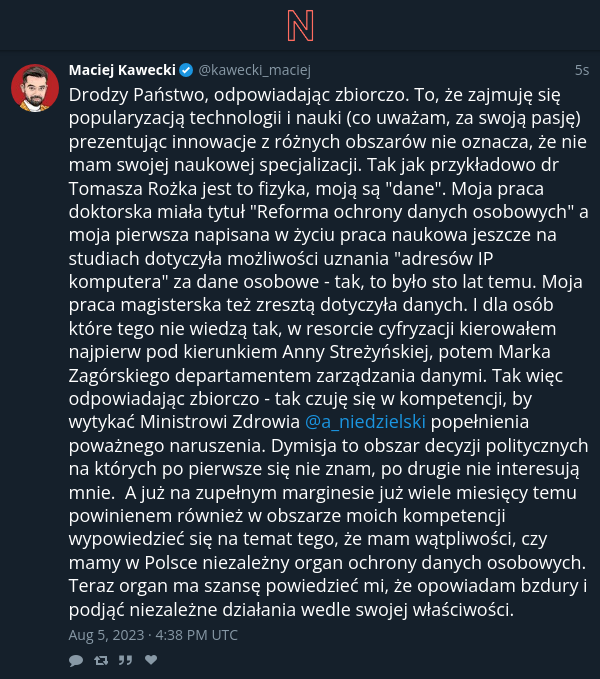Click the blue verified checkmark badge
600x679 pixels.
[x=186, y=70]
